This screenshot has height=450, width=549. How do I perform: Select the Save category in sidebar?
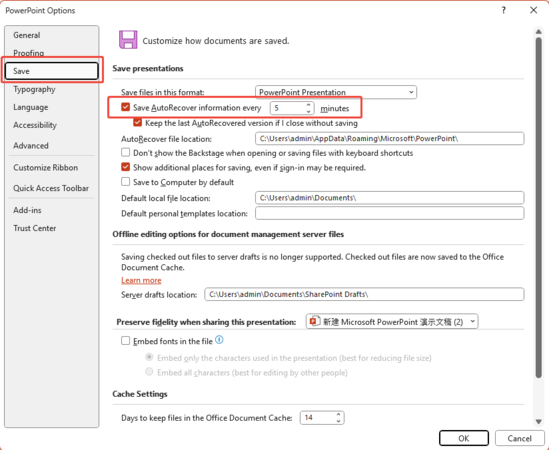pos(51,71)
